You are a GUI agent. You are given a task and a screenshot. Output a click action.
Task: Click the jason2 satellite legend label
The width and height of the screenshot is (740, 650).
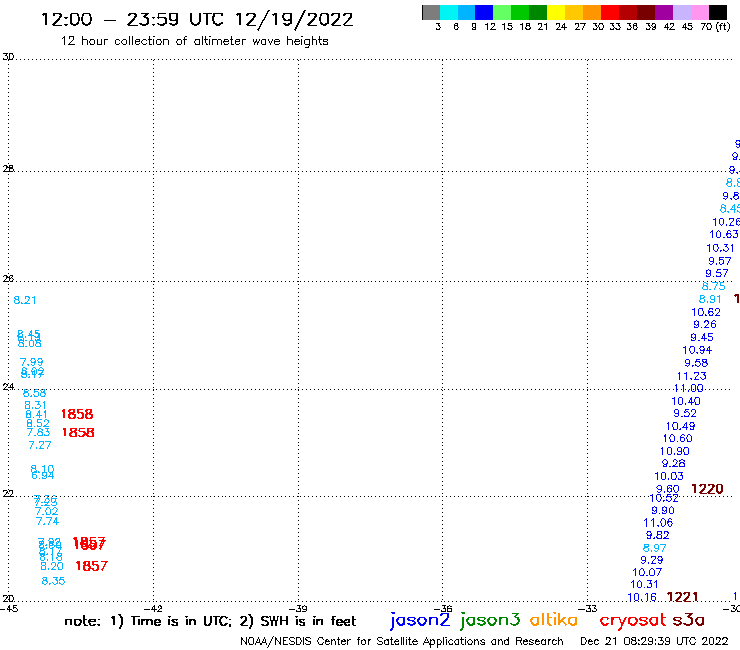click(420, 620)
